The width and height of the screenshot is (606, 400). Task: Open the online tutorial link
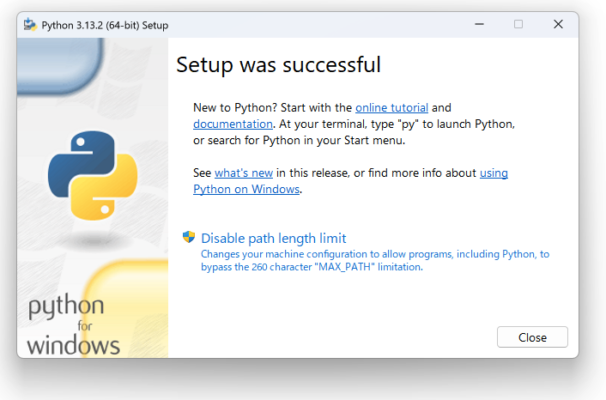coord(392,107)
